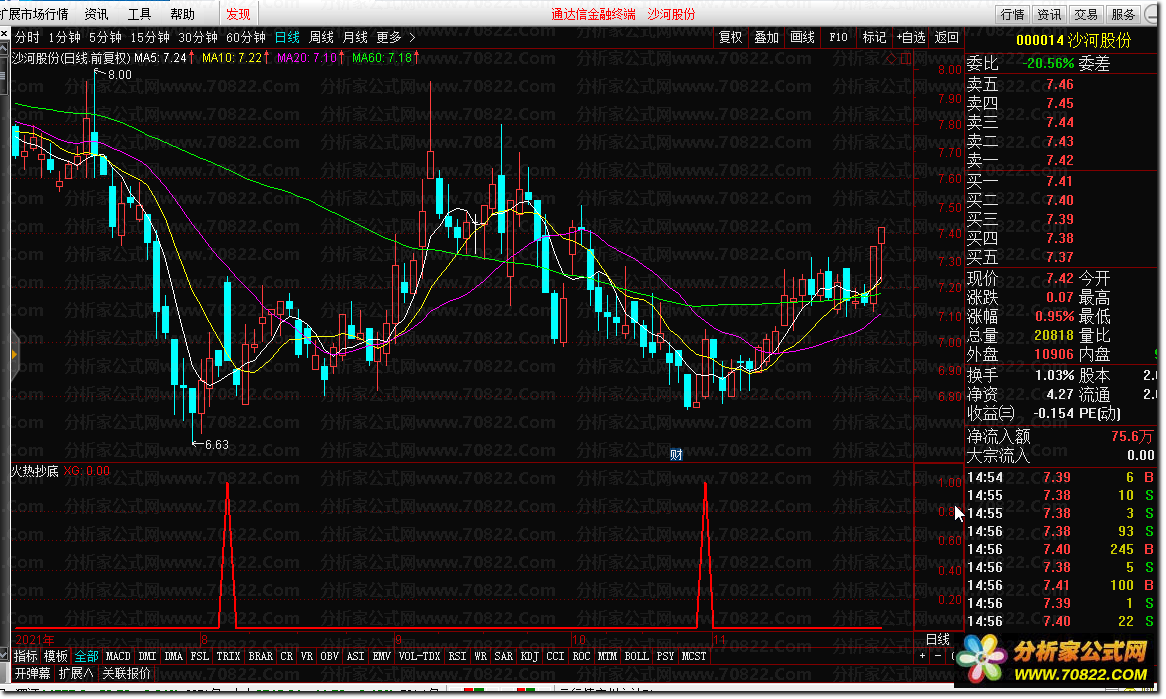Click the 资讯 button at top right
The height and width of the screenshot is (699, 1166).
pyautogui.click(x=1049, y=14)
